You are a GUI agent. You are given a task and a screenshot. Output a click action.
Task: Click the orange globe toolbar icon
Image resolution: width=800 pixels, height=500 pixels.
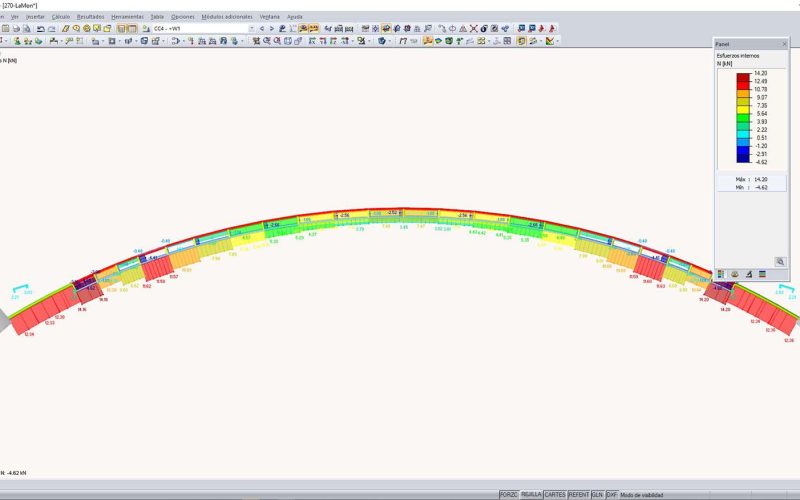(x=87, y=29)
